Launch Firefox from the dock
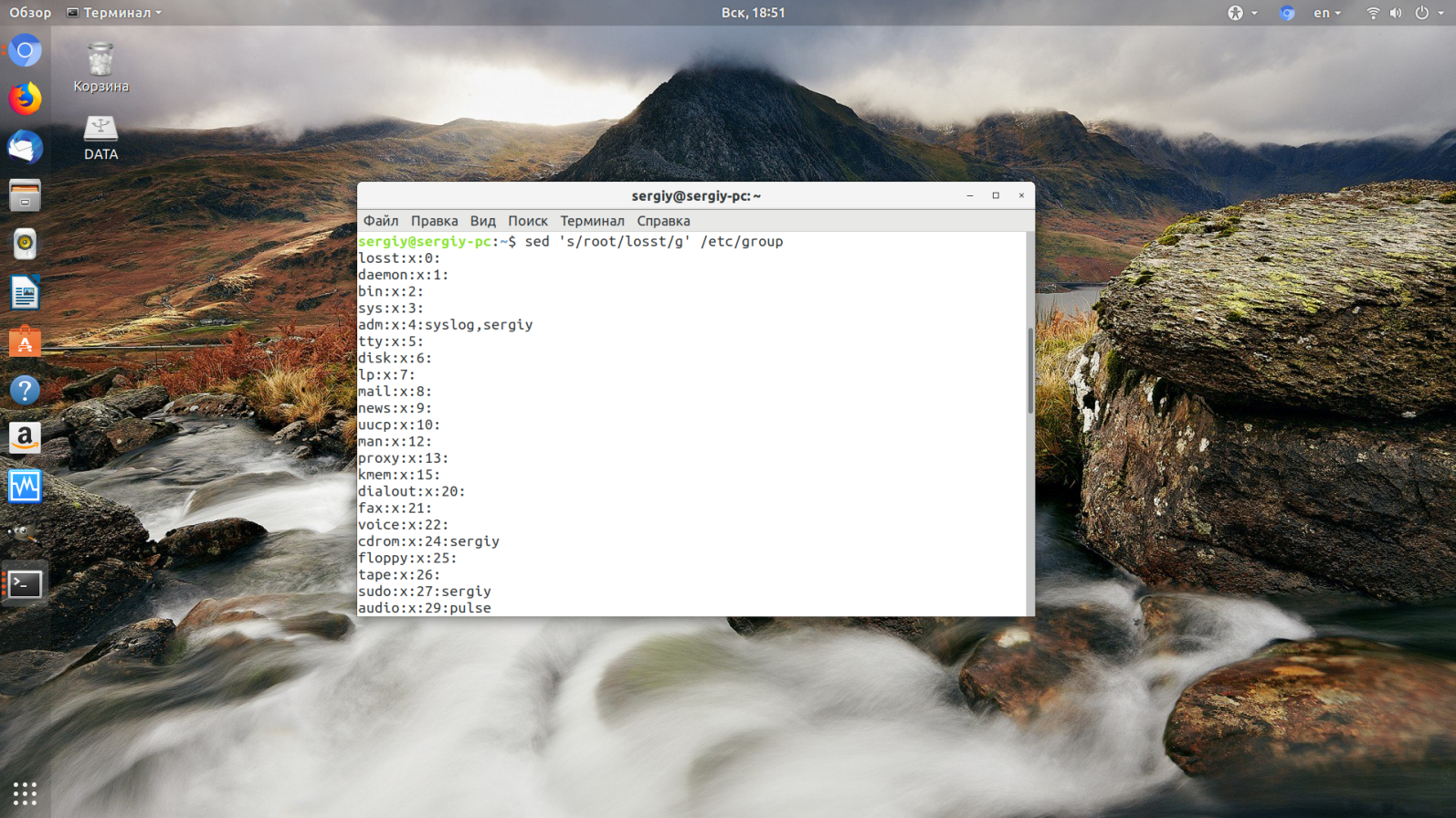The image size is (1456, 818). coord(25,99)
